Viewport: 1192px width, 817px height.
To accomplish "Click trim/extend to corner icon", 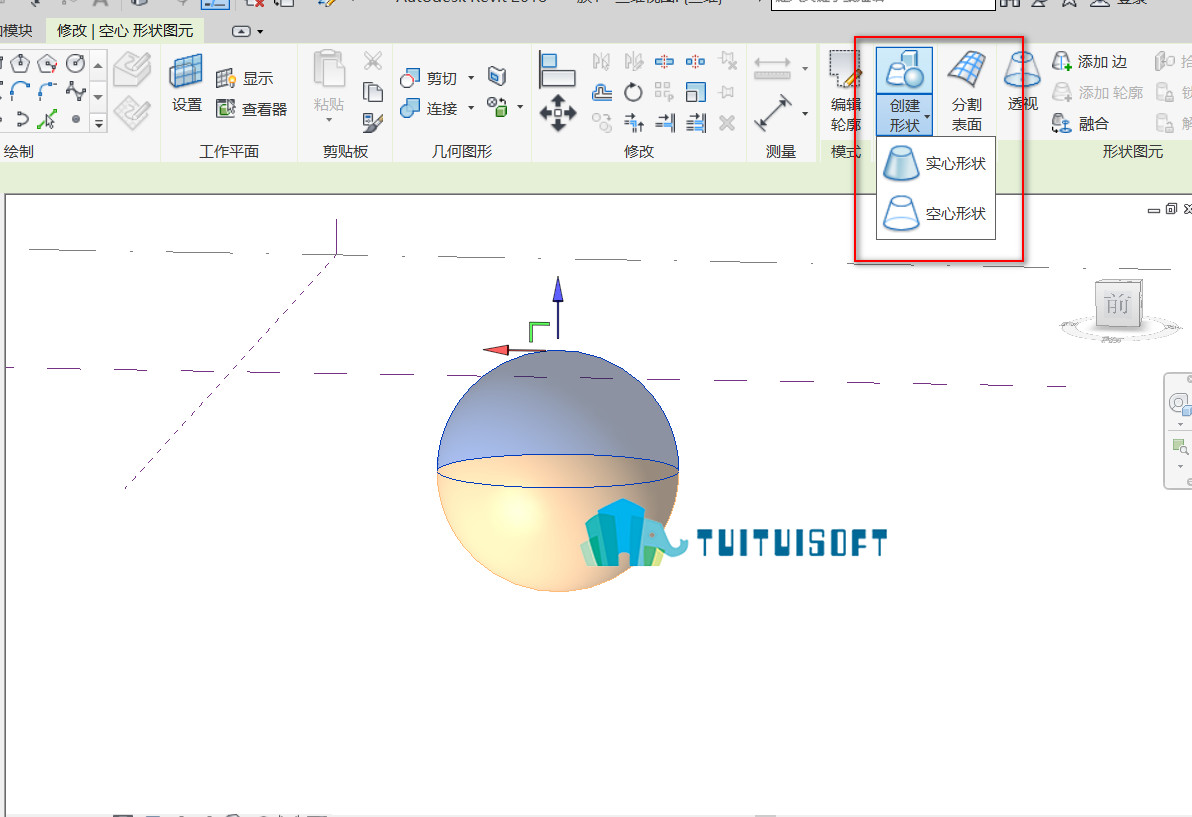I will [x=633, y=122].
